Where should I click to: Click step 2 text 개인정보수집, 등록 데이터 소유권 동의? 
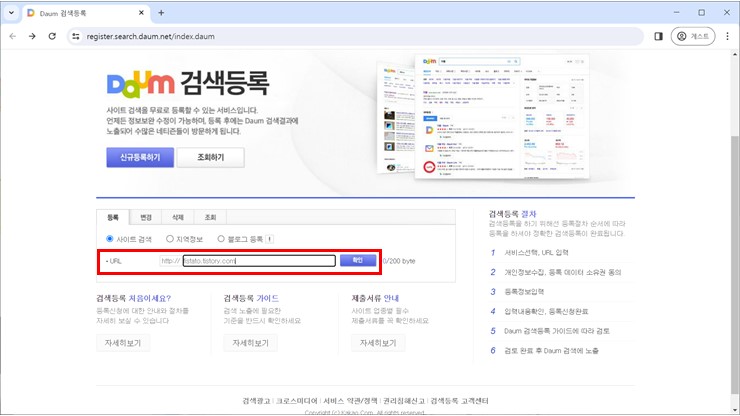click(563, 272)
